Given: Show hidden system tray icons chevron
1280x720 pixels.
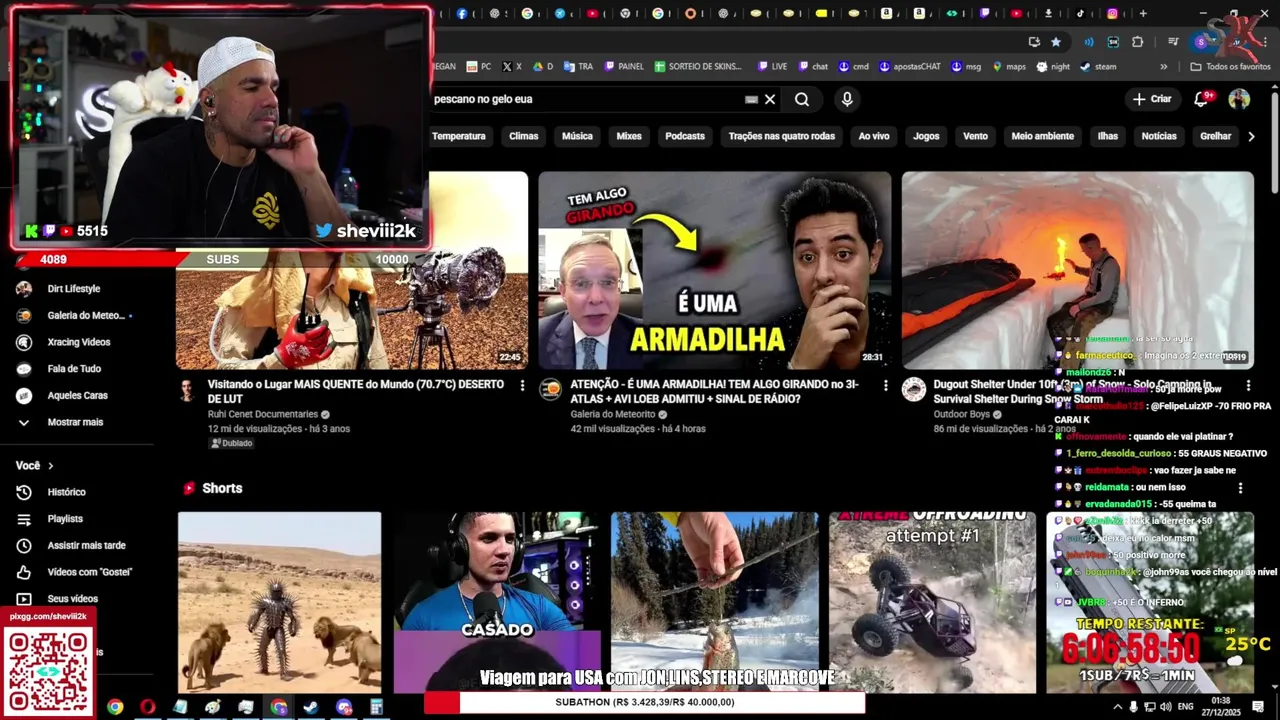Looking at the screenshot, I should [1118, 707].
